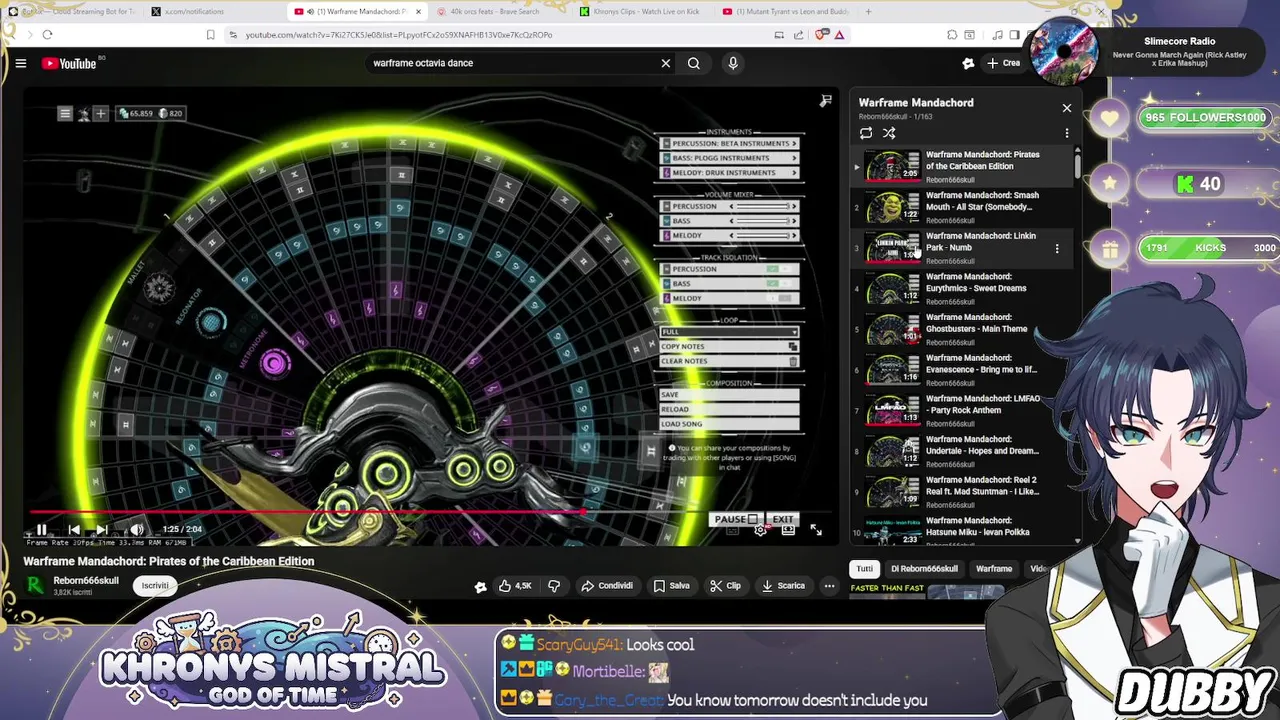1280x720 pixels.
Task: Dislike the video with thumbs down
Action: click(x=554, y=586)
